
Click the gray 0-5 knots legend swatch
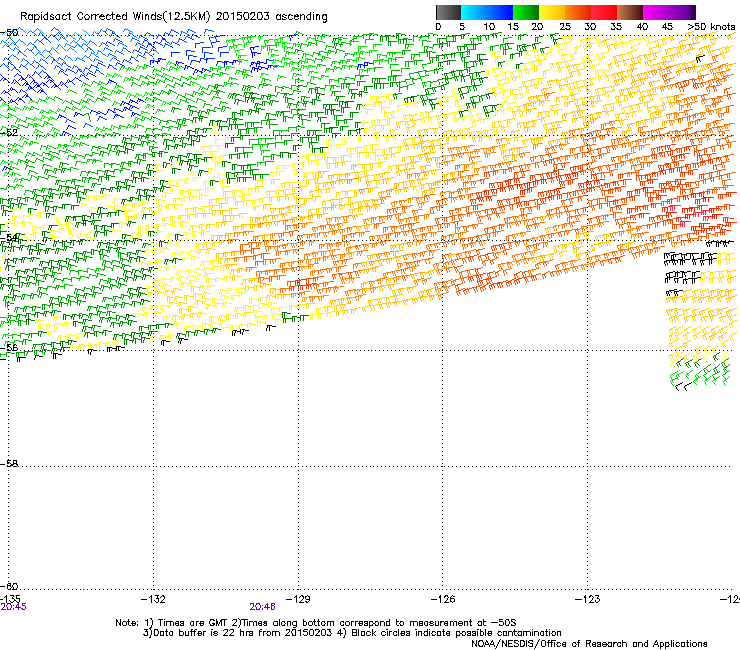[448, 12]
